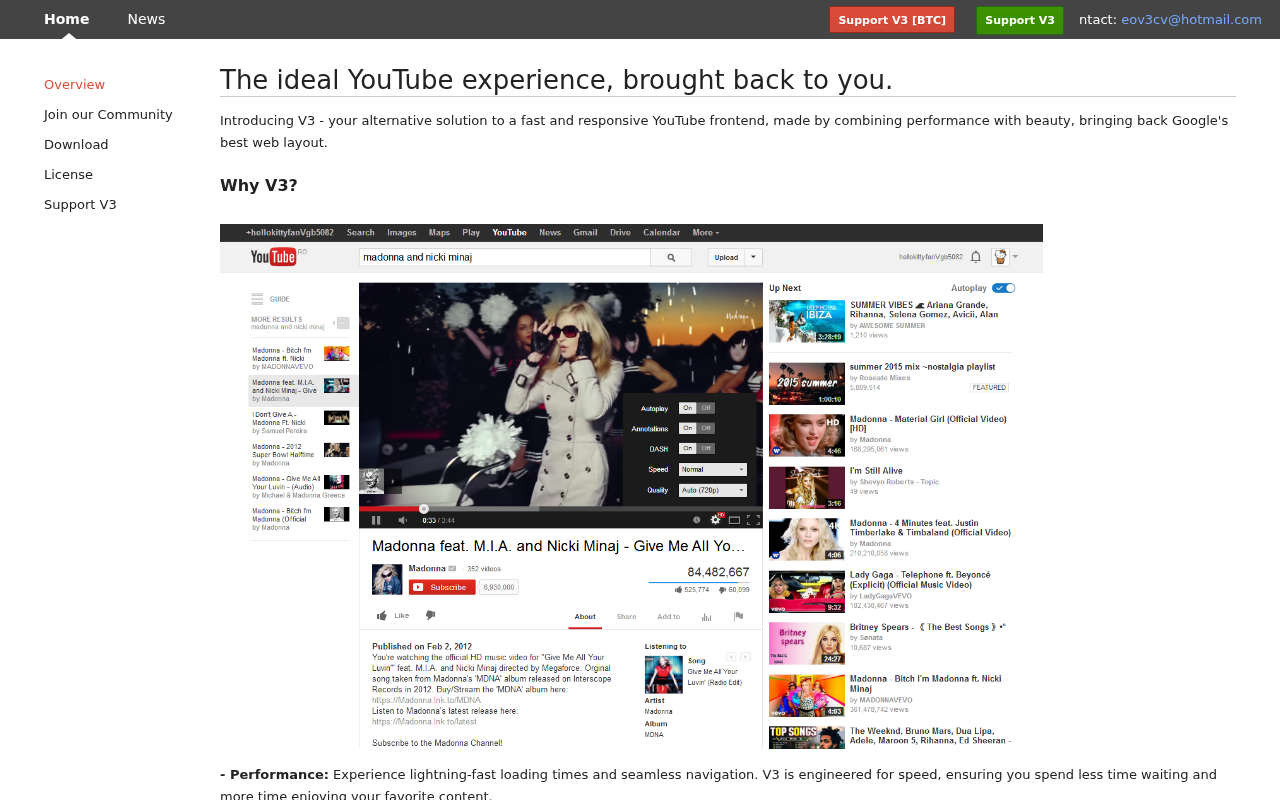
Task: Click the channel watermark thumbnail in the player
Action: (x=371, y=481)
